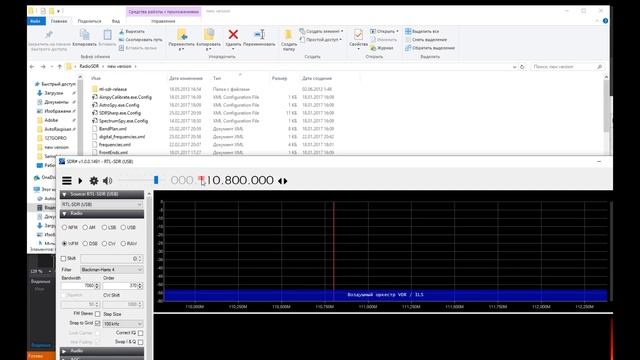Select the DSB radio mode
This screenshot has width=640, height=360.
90,243
